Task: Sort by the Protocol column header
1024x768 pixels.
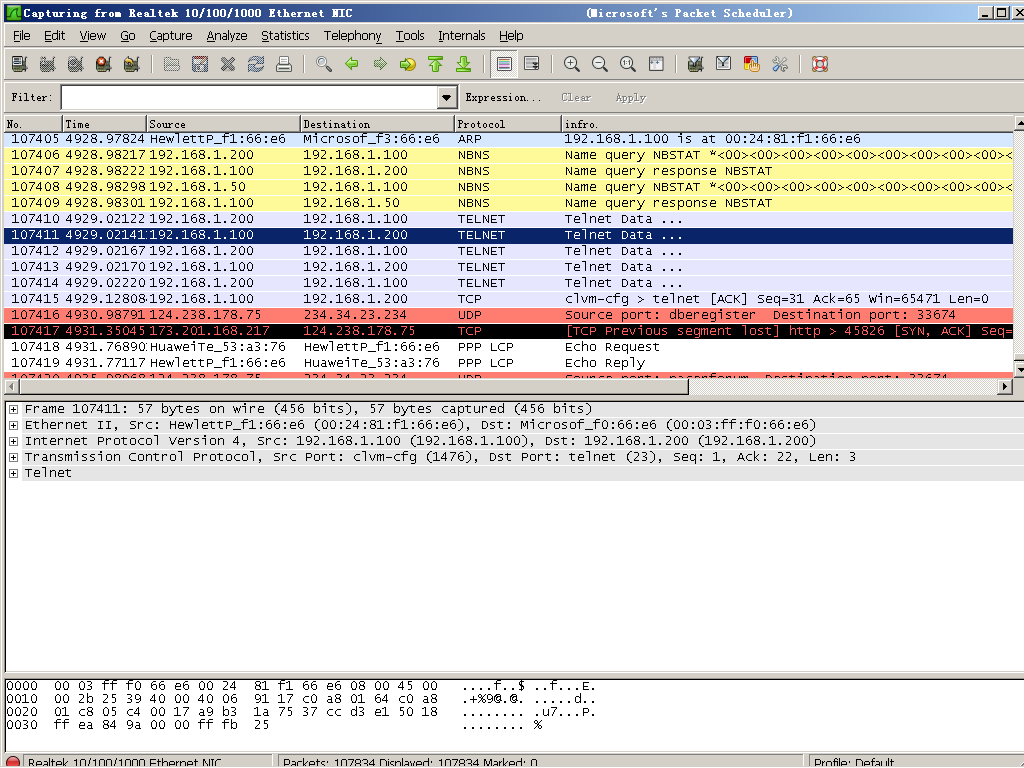Action: coord(507,124)
